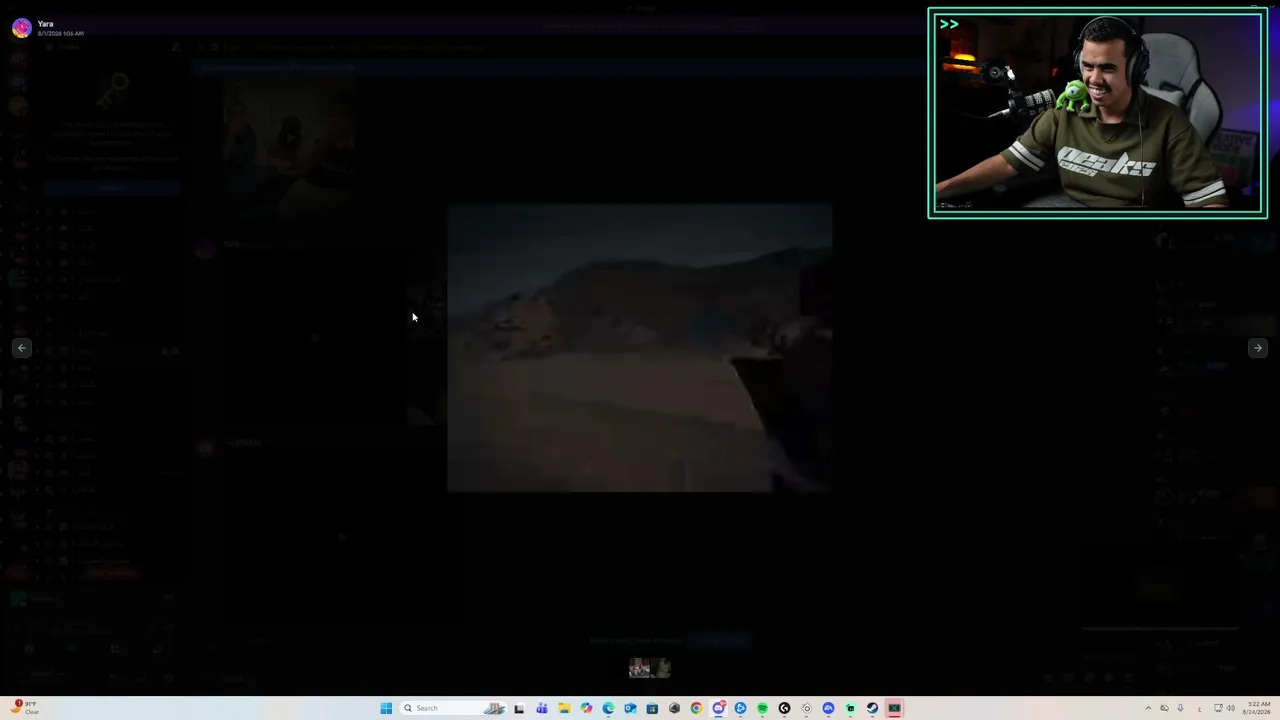
Task: Click the taskbar Search box
Action: [453, 709]
